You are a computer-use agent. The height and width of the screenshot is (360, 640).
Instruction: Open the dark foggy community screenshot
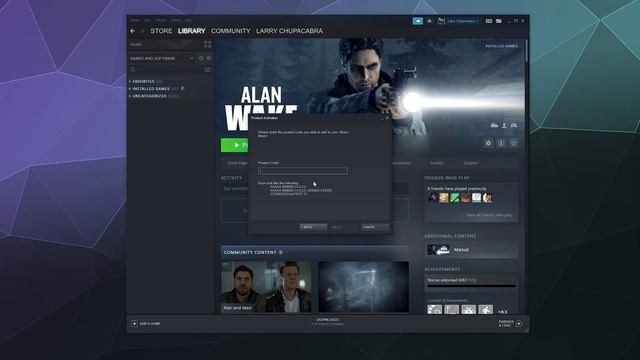point(363,287)
